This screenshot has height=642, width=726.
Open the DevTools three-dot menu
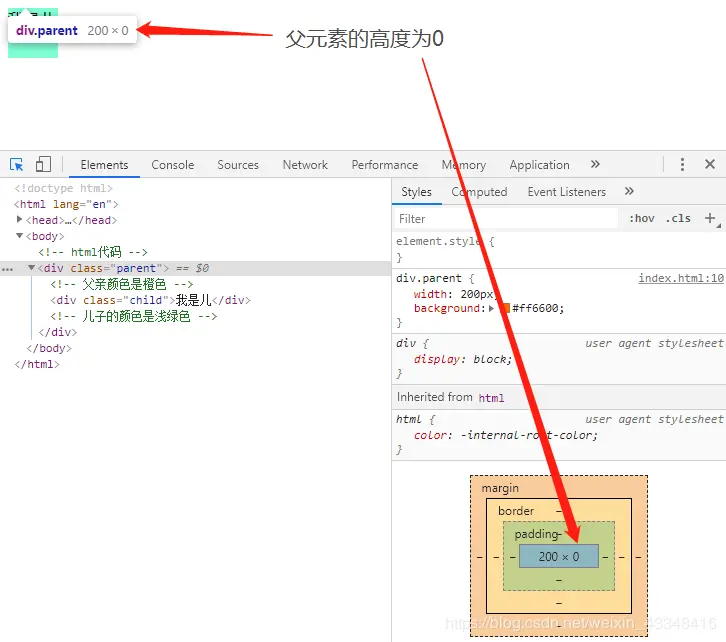coord(682,164)
